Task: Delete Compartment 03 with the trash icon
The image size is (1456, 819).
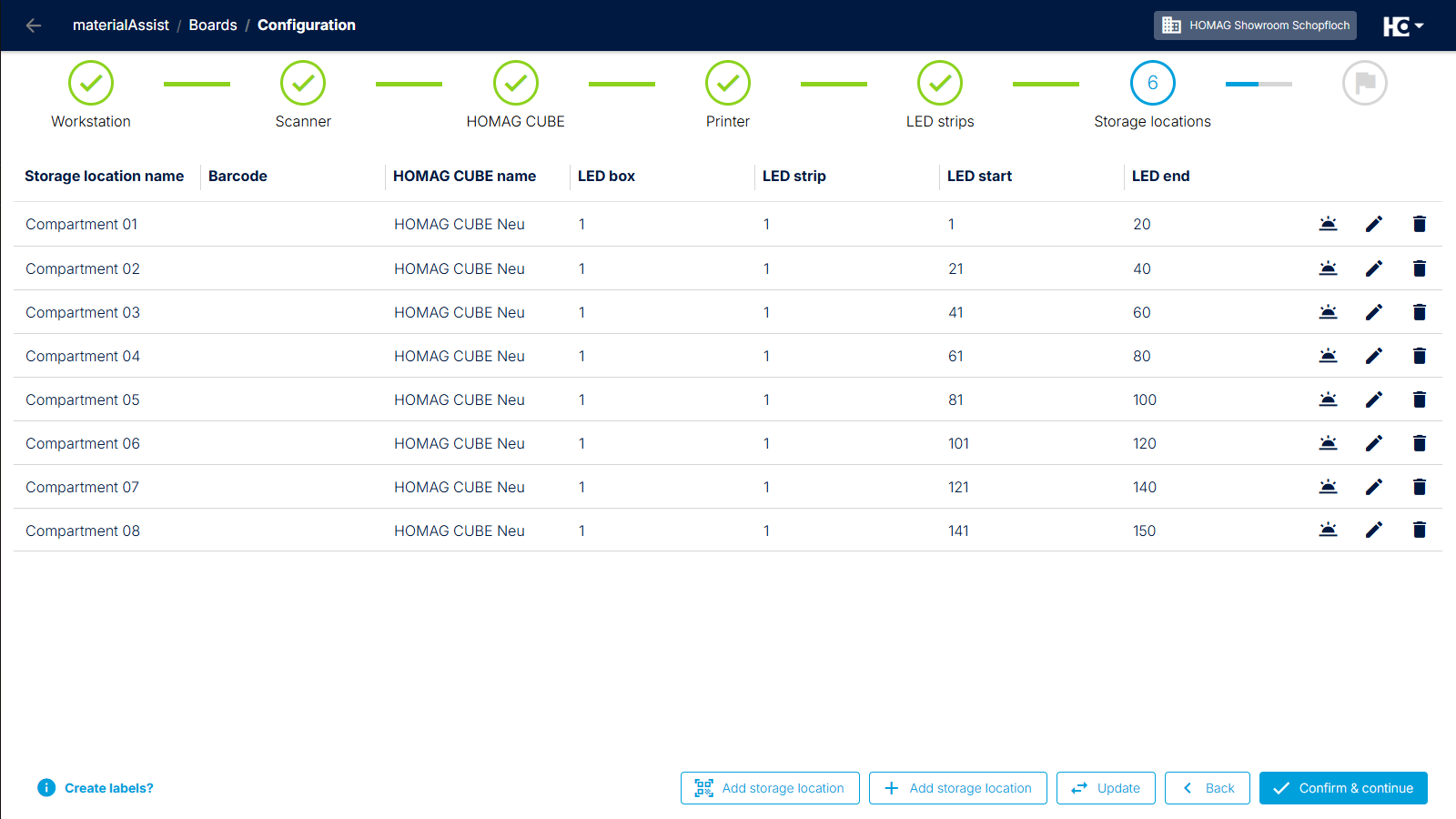Action: (1420, 312)
